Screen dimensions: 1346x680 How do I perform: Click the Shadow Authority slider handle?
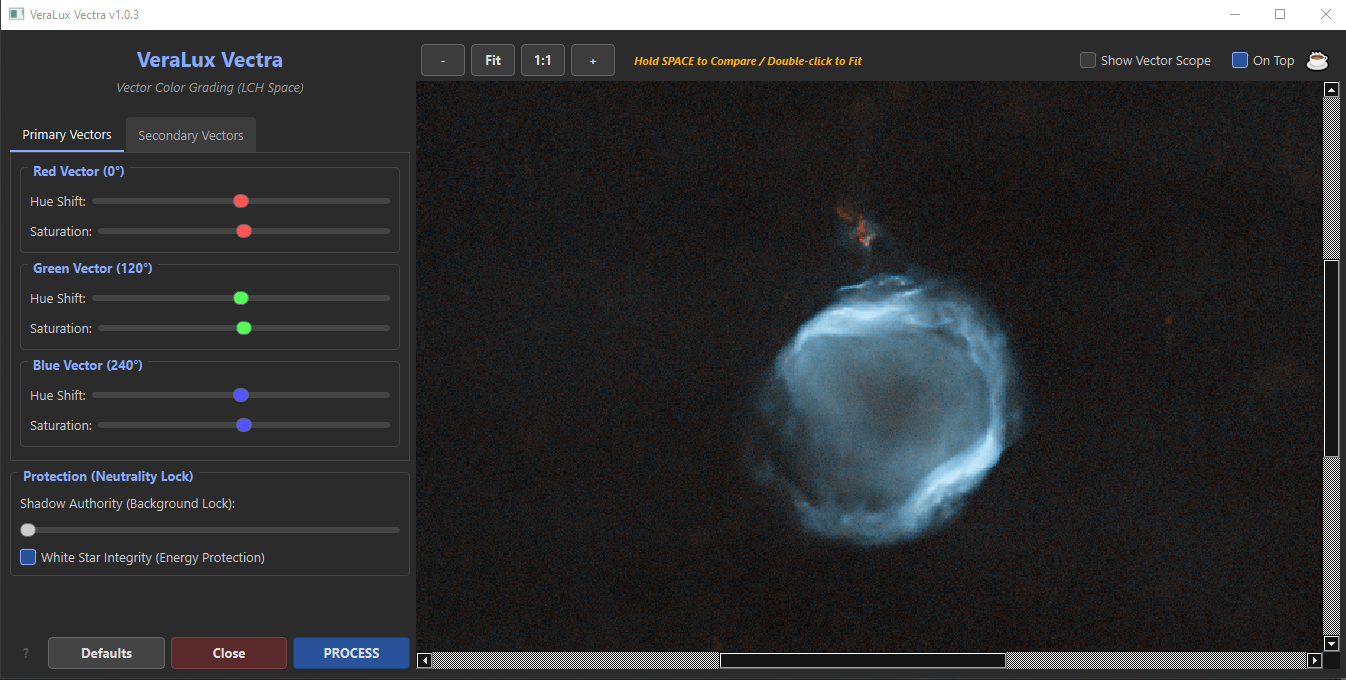pos(28,530)
